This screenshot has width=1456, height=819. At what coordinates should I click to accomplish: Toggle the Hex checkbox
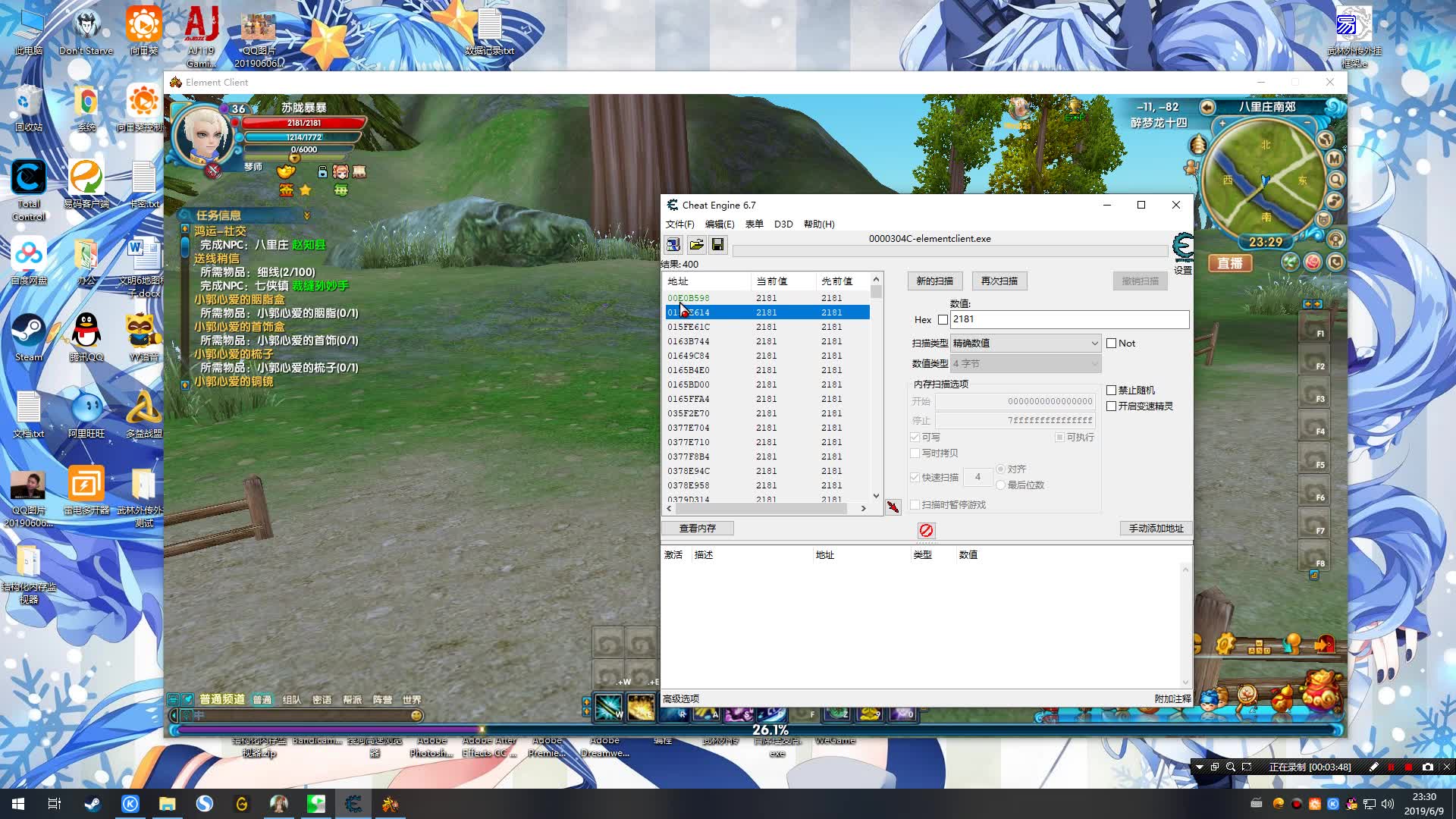click(943, 320)
